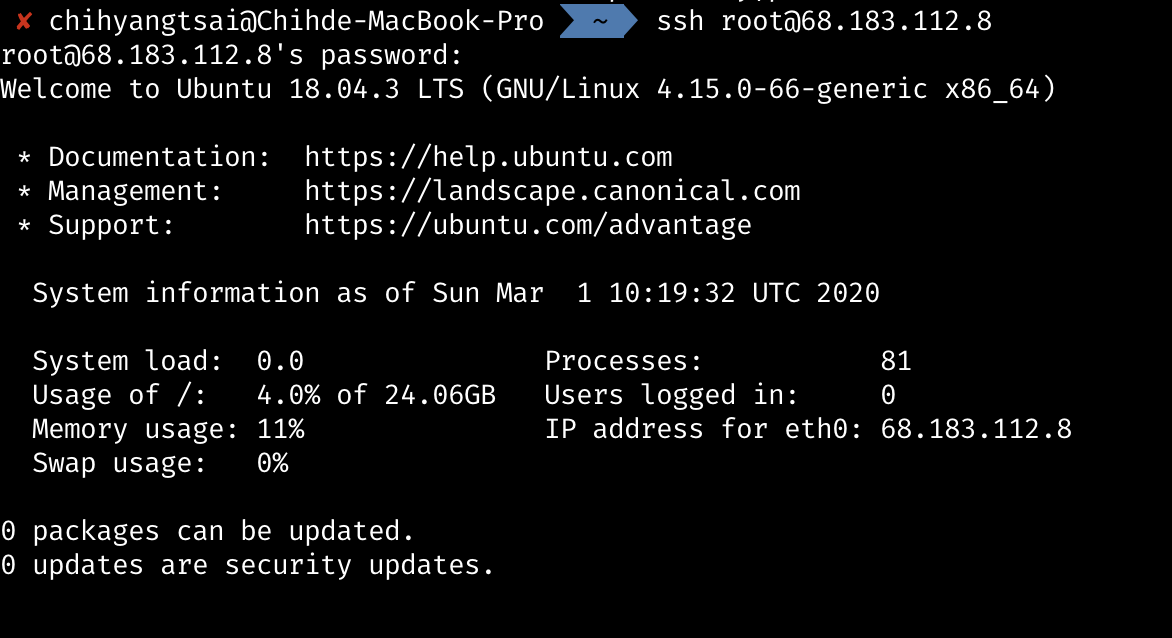Click the chihyangtsai@Chihde-MacBook-Pro prompt text

click(296, 21)
